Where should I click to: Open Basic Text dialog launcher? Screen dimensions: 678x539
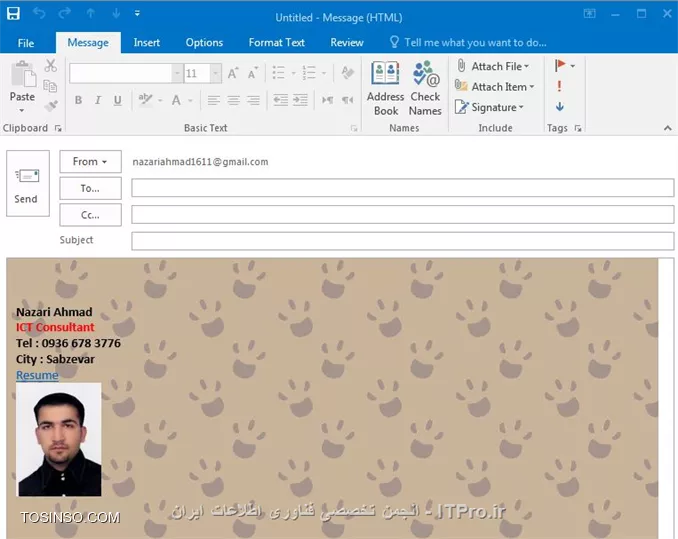tap(354, 128)
